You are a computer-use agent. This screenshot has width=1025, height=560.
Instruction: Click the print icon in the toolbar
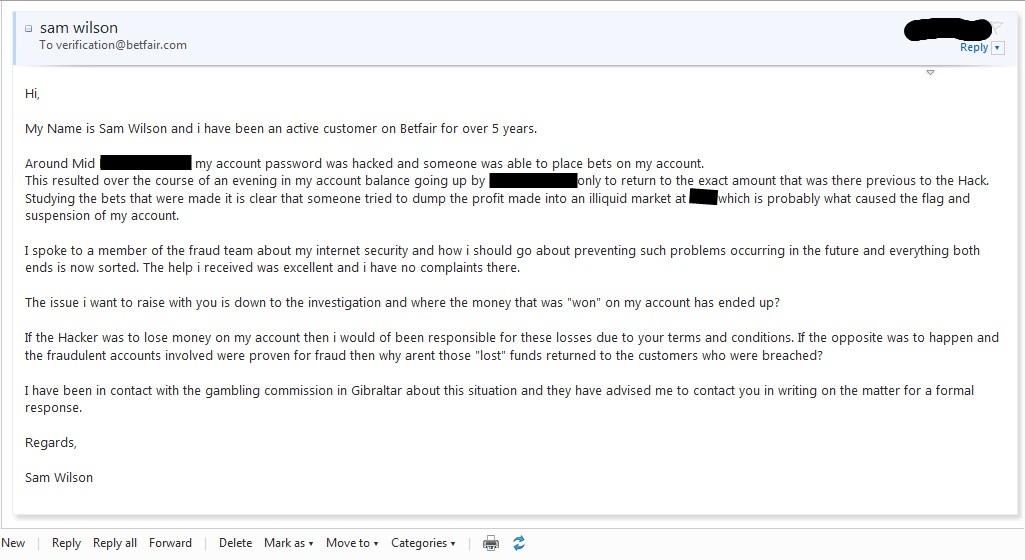[x=491, y=543]
